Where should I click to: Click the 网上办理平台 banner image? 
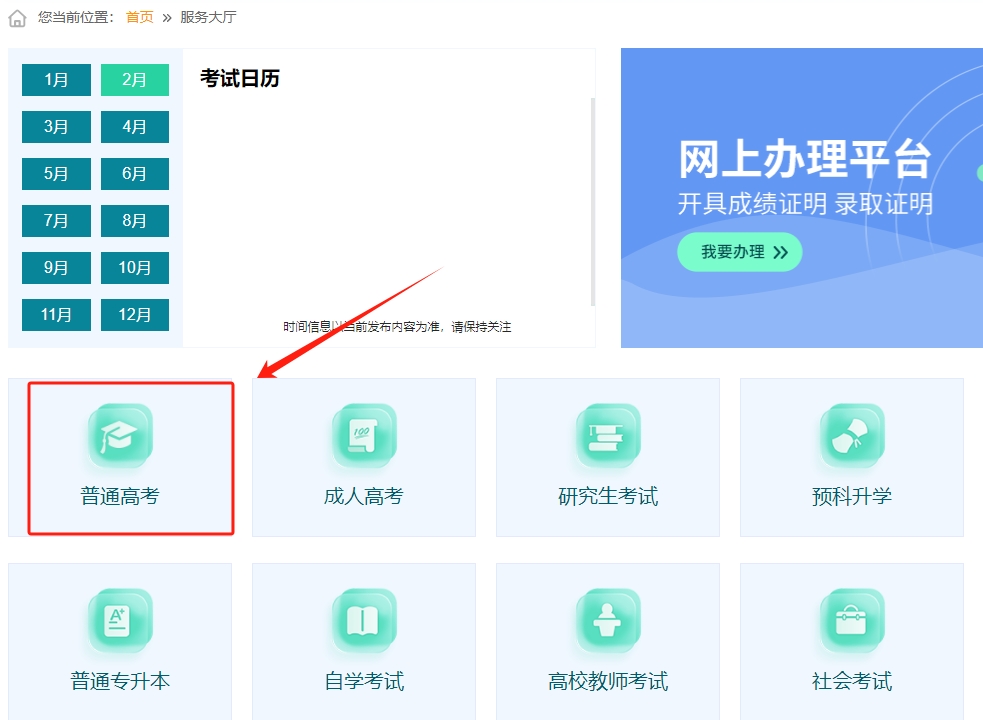point(801,130)
